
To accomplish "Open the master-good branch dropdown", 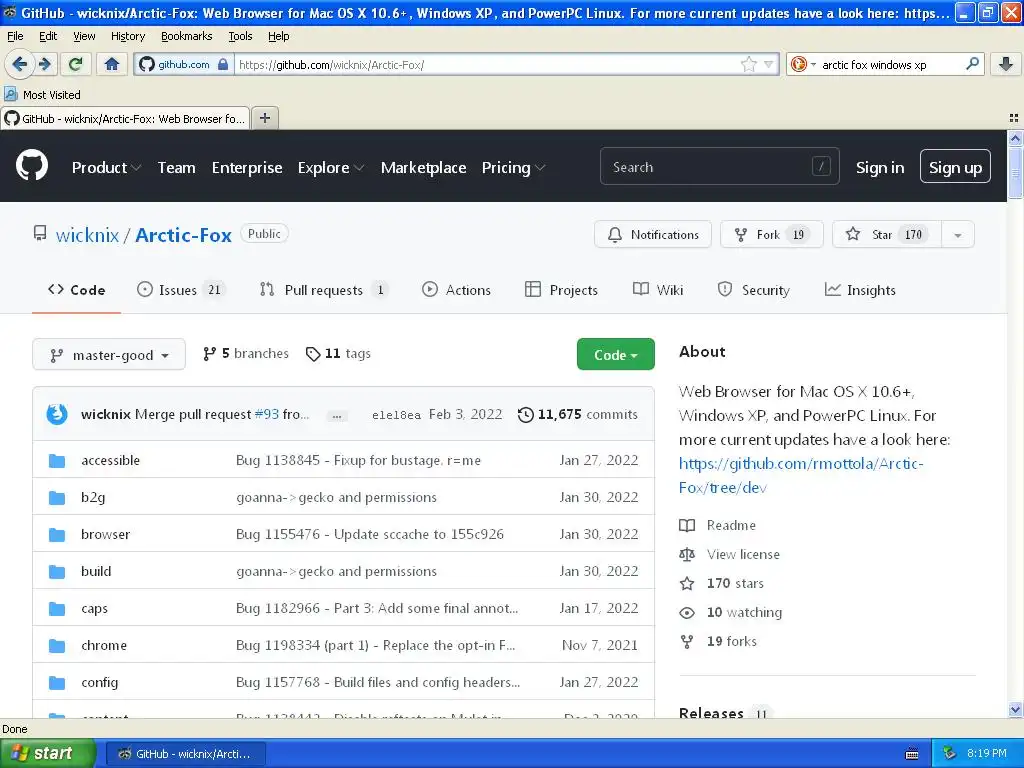I will 109,355.
